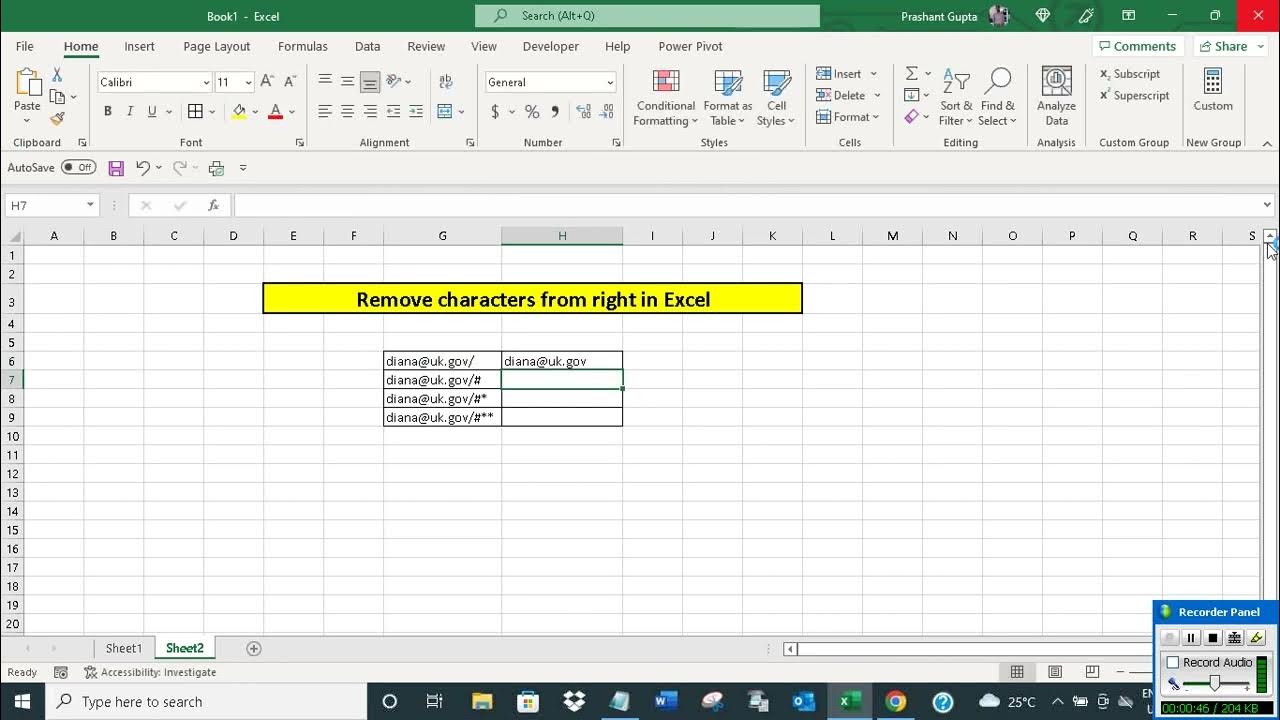Check Record Audio checkbox

1173,662
